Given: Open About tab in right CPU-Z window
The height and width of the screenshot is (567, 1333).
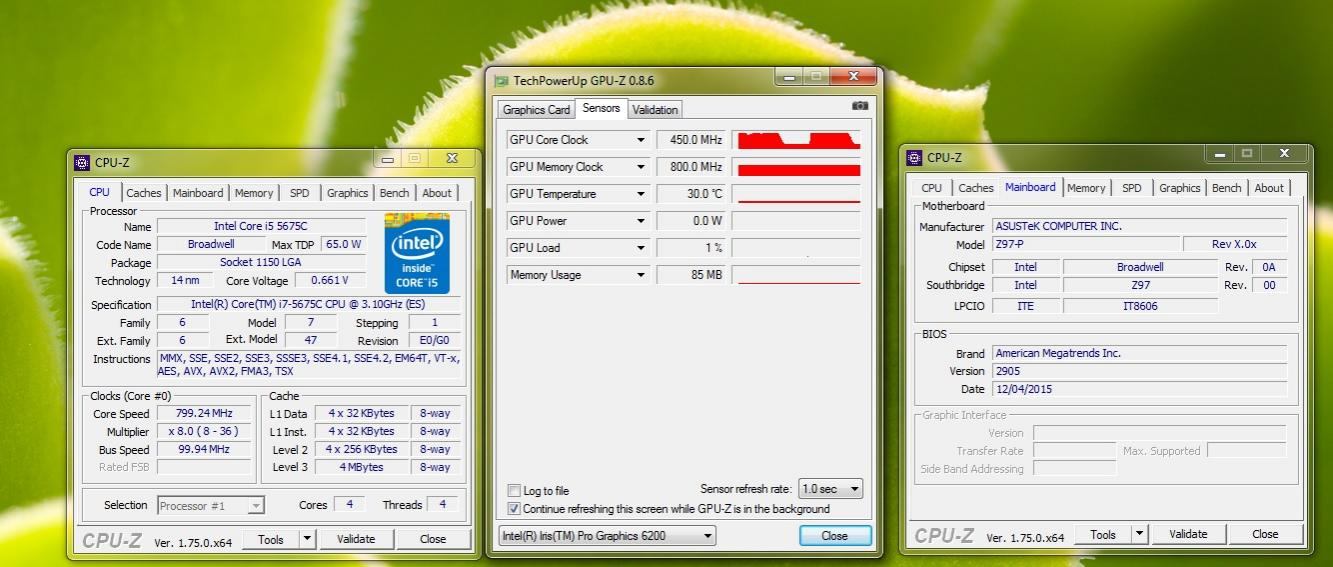Looking at the screenshot, I should click(x=1269, y=188).
